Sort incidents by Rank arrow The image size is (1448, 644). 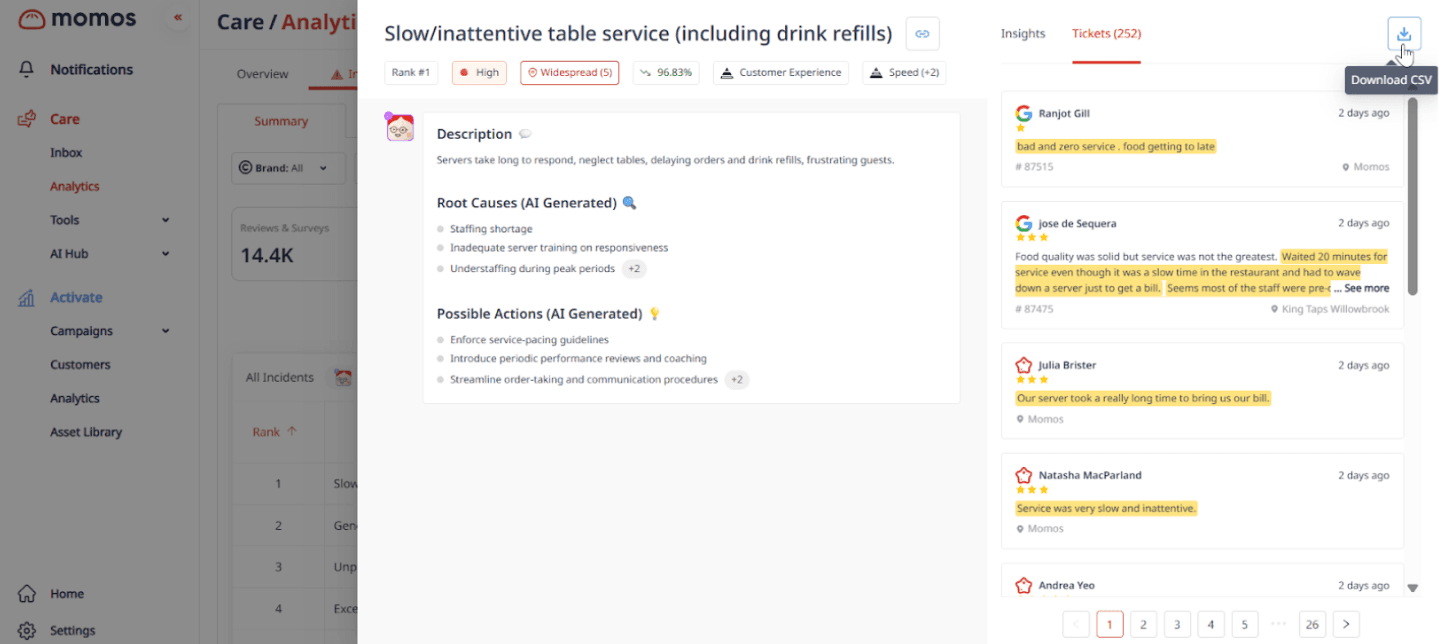tap(292, 432)
